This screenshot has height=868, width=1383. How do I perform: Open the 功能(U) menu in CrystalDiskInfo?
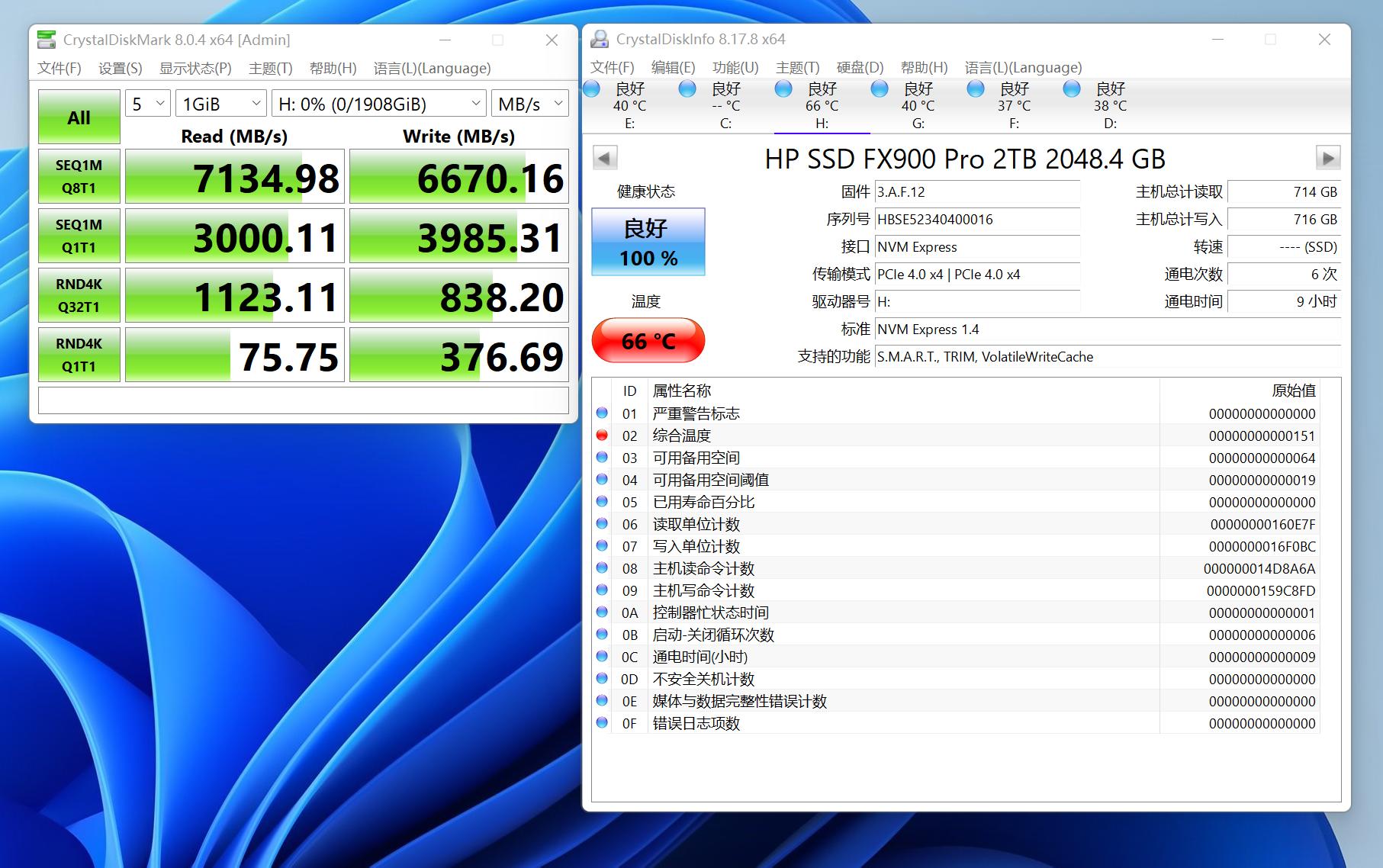[735, 68]
